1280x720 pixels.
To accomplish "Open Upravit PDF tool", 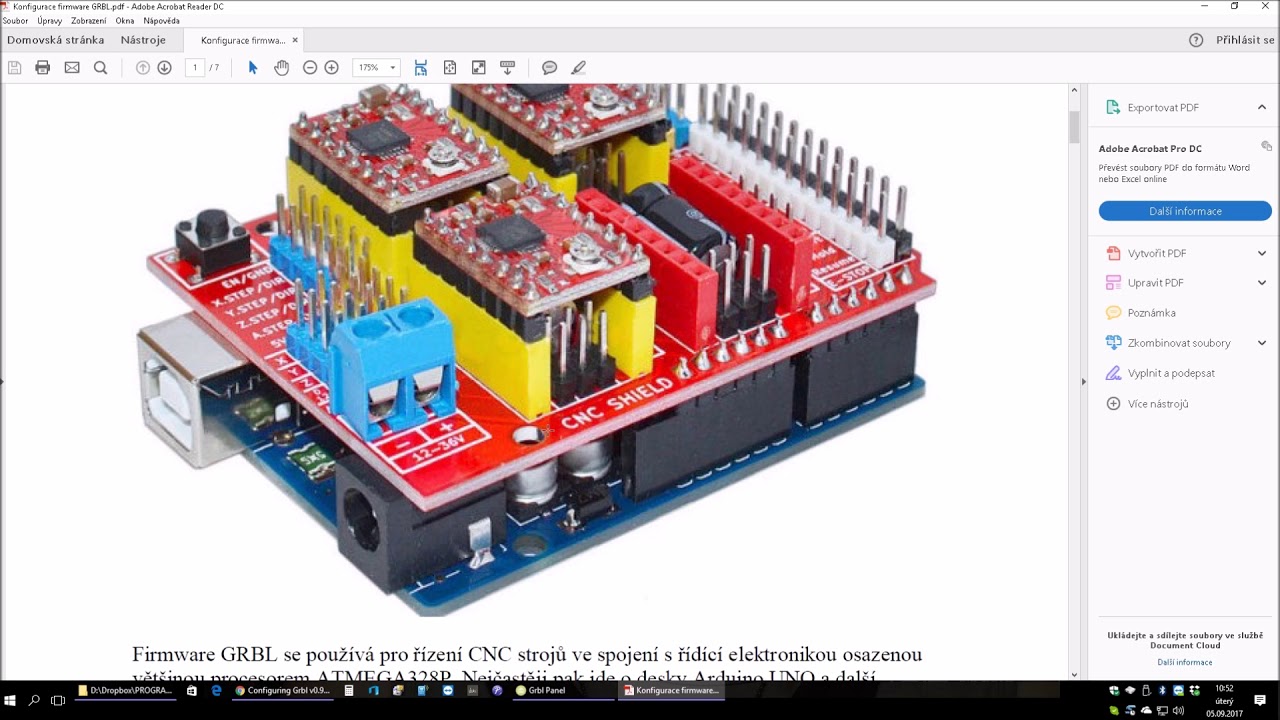I will [1156, 283].
